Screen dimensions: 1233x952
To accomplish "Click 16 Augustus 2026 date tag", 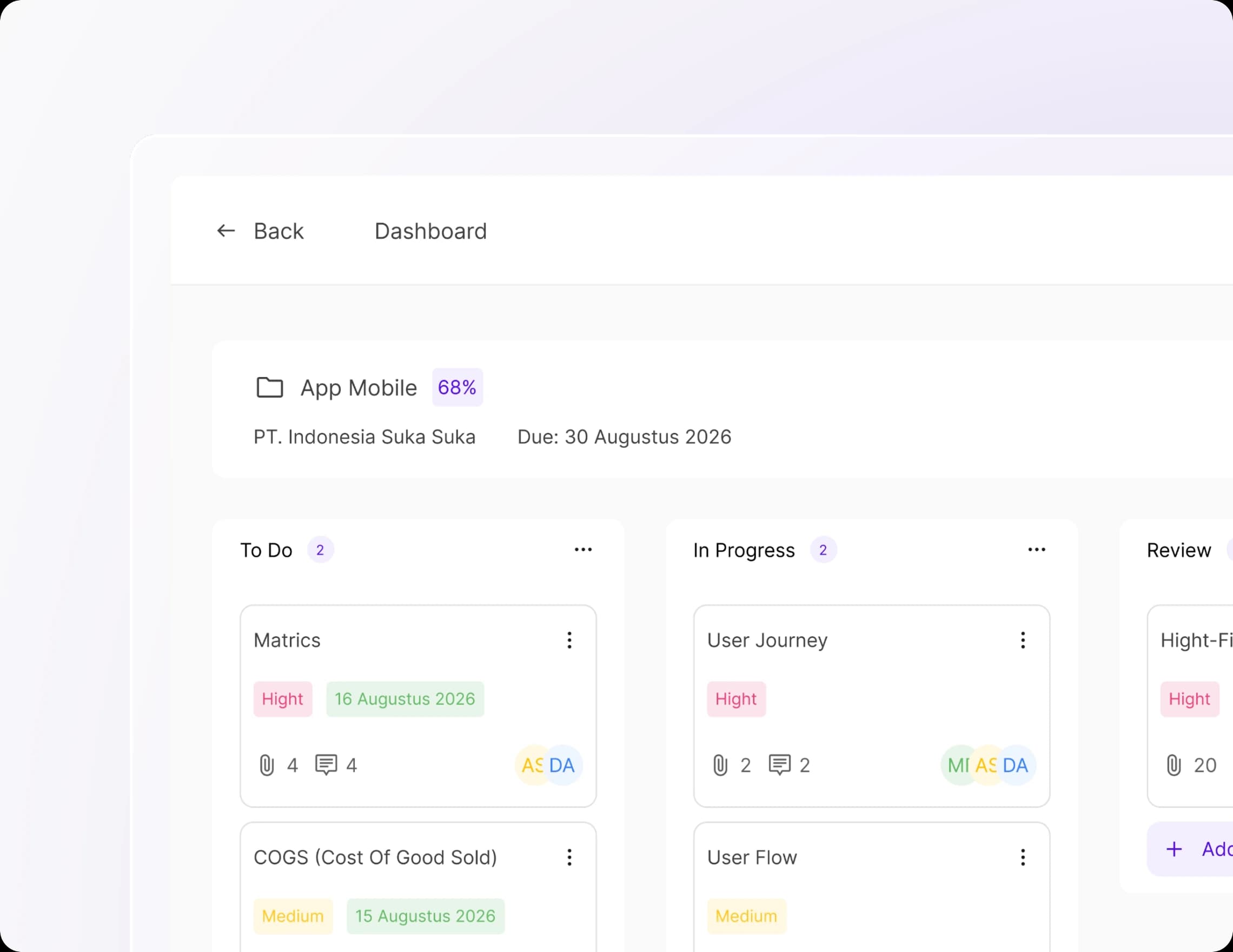I will [405, 699].
